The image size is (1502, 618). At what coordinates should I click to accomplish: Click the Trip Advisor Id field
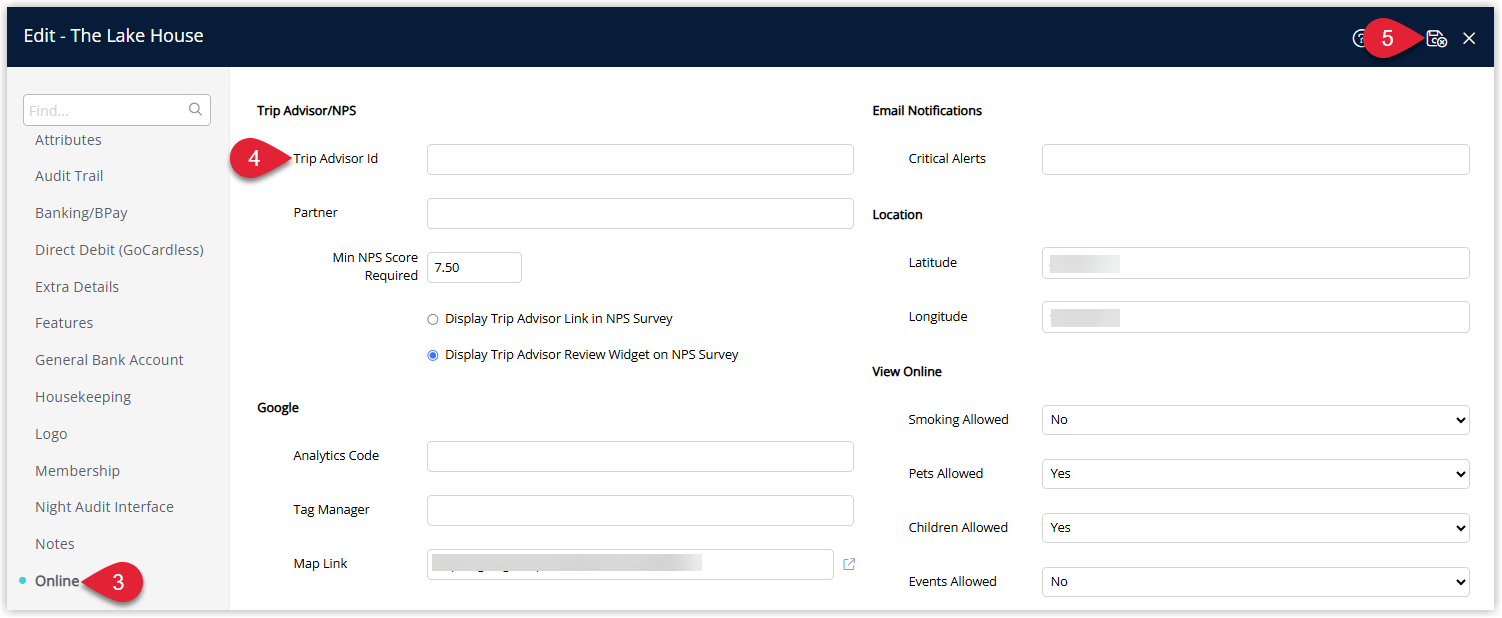coord(640,159)
